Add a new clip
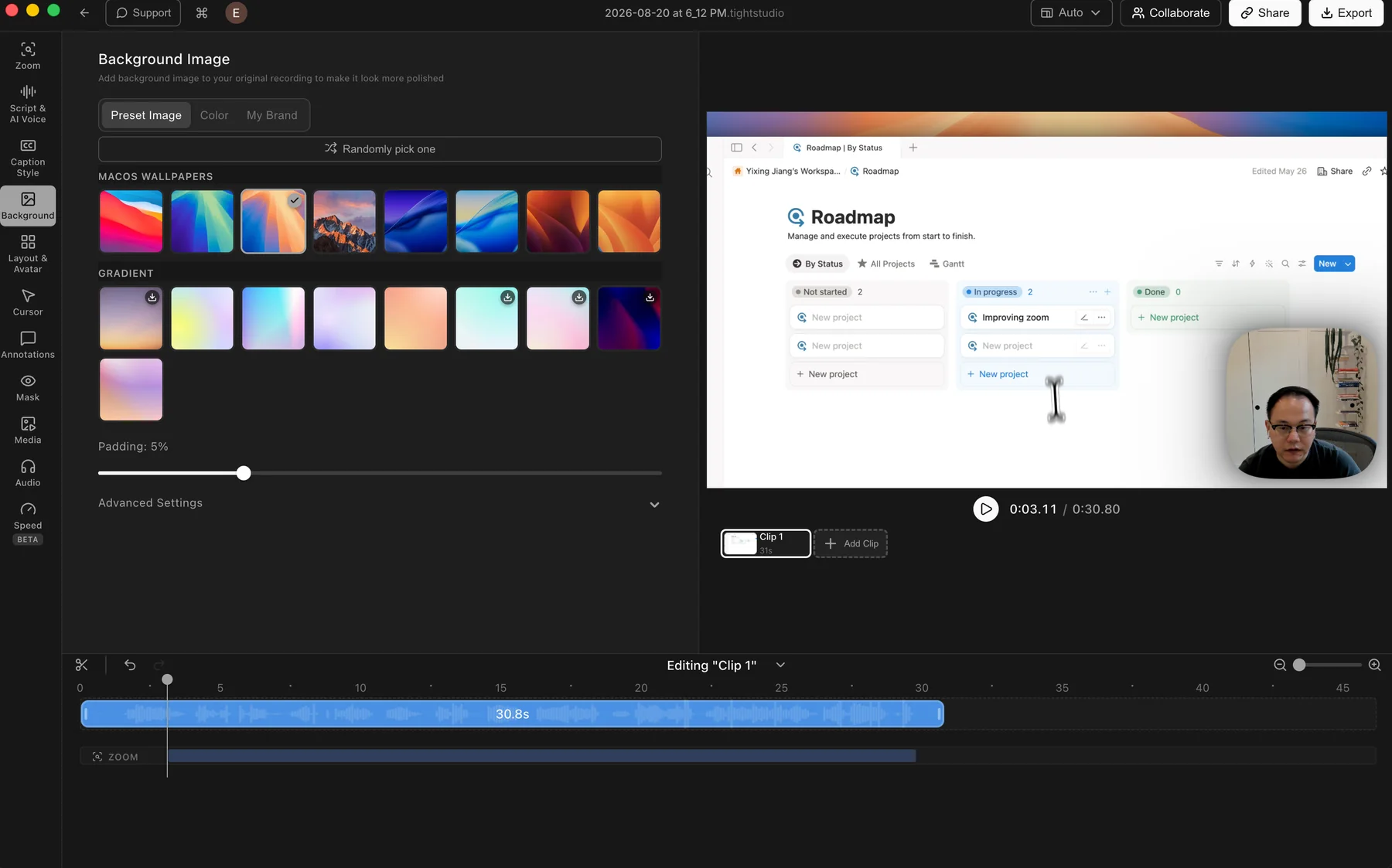Image resolution: width=1392 pixels, height=868 pixels. [x=851, y=543]
